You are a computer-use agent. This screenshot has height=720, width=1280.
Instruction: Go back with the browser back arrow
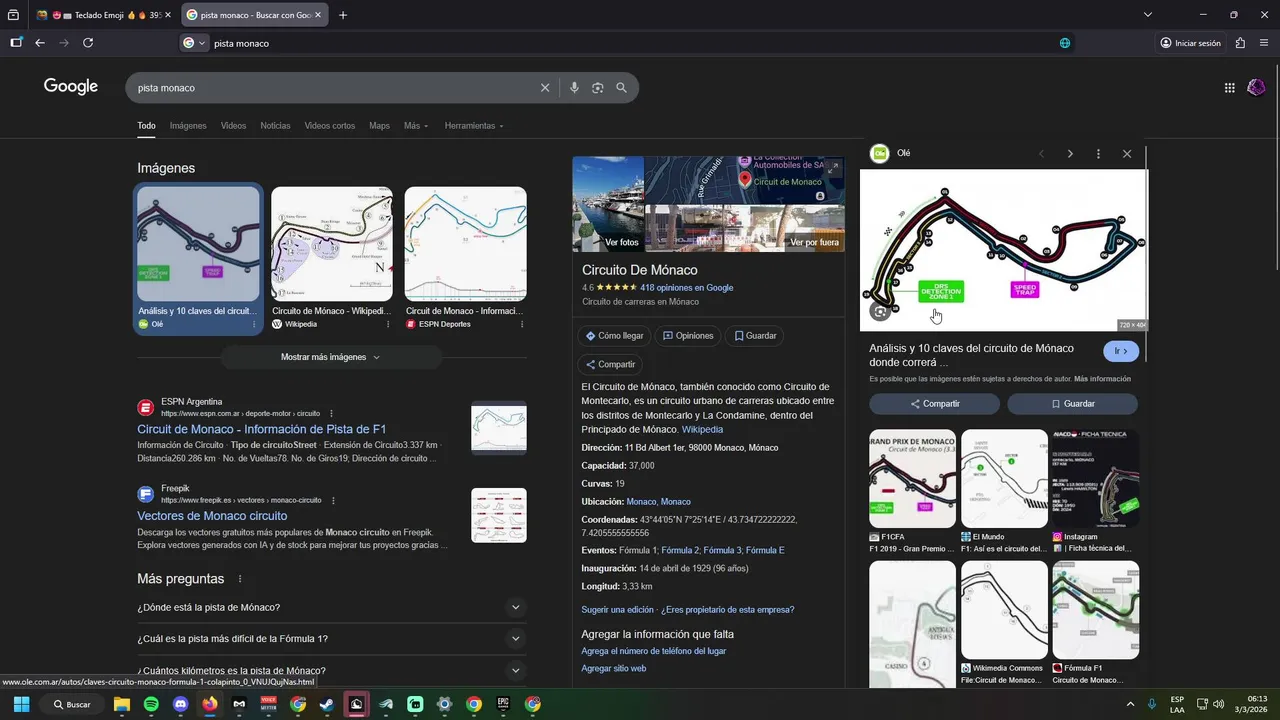tap(40, 43)
